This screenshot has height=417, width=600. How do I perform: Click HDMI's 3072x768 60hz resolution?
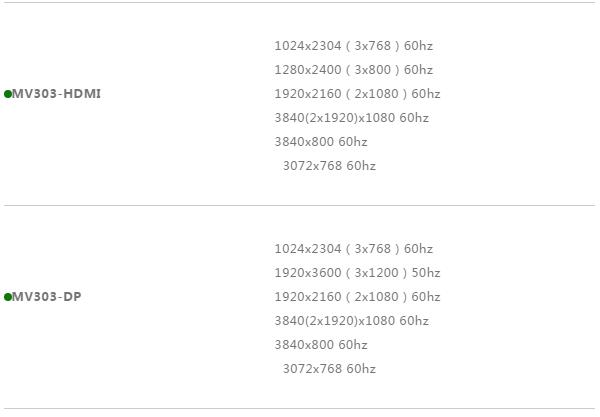click(329, 166)
